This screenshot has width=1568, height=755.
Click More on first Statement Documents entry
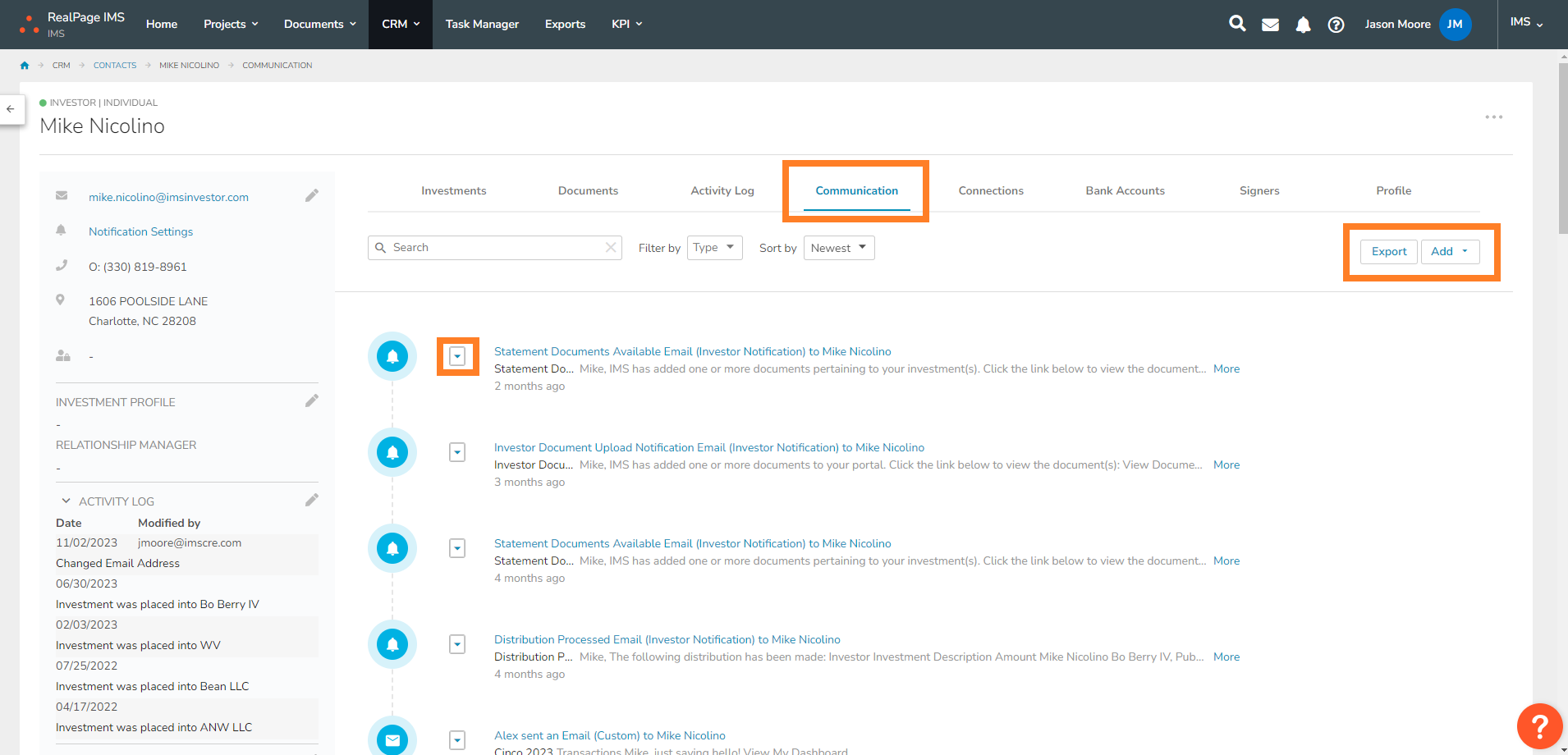[1226, 368]
